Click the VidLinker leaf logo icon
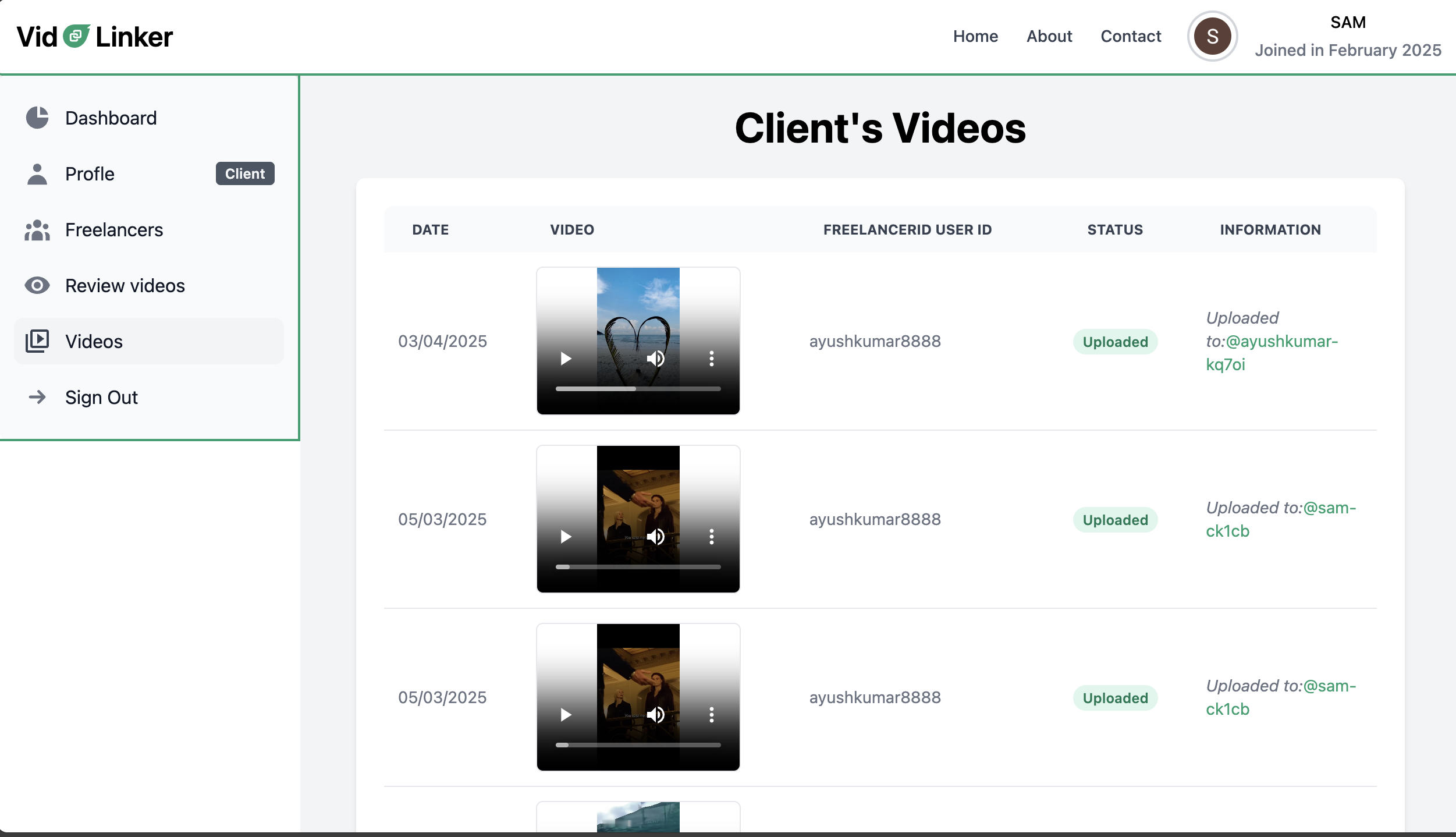1456x837 pixels. [76, 36]
